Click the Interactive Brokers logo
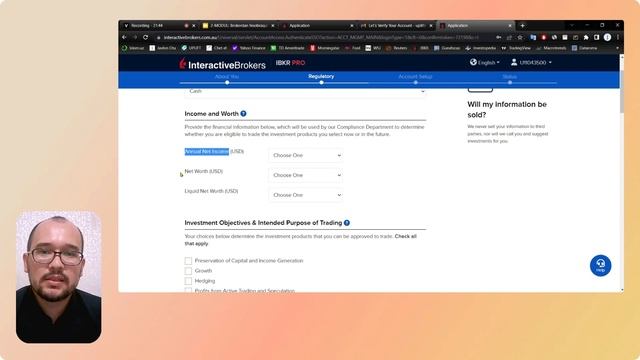 click(222, 64)
